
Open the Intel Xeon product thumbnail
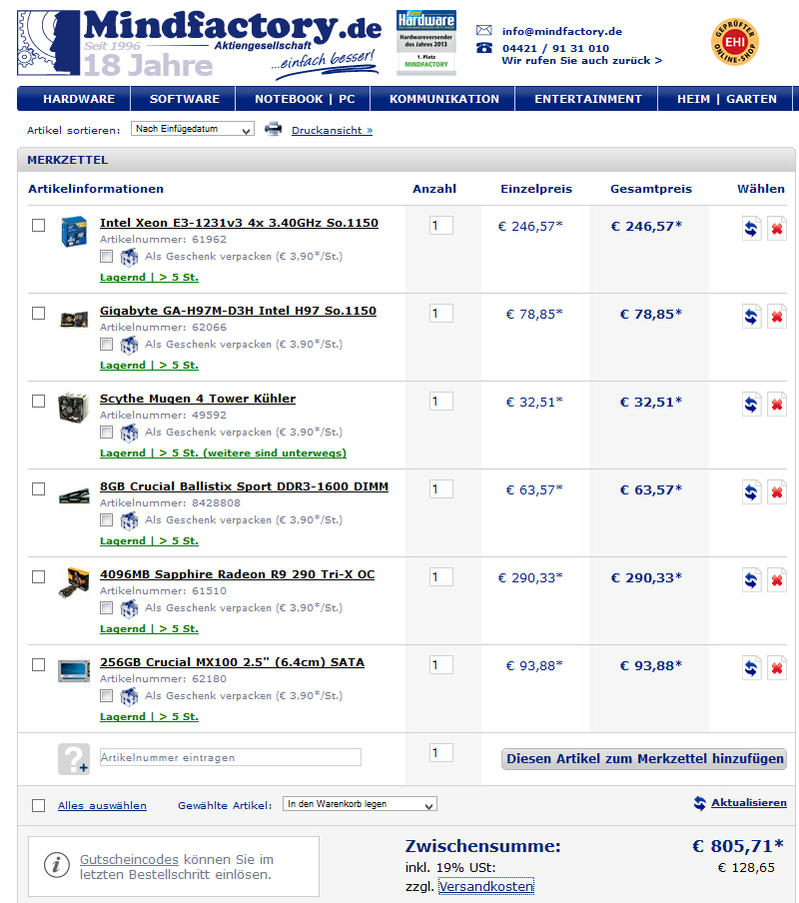pos(74,231)
